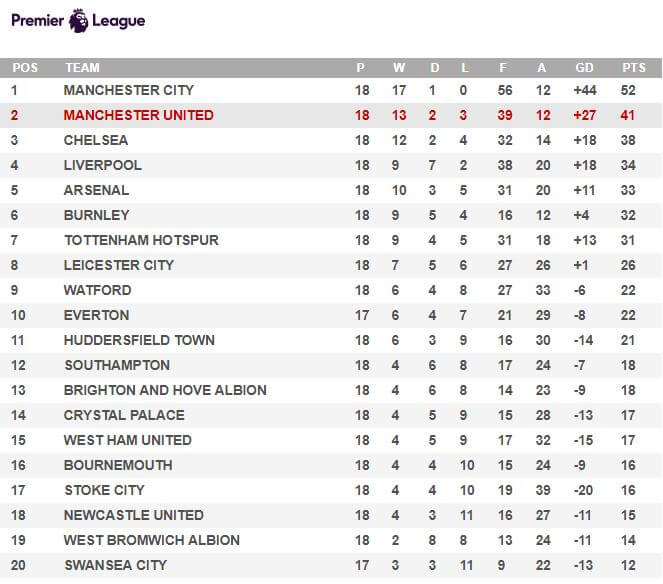Select Newcastle United in the table
663x584 pixels.
tap(134, 515)
